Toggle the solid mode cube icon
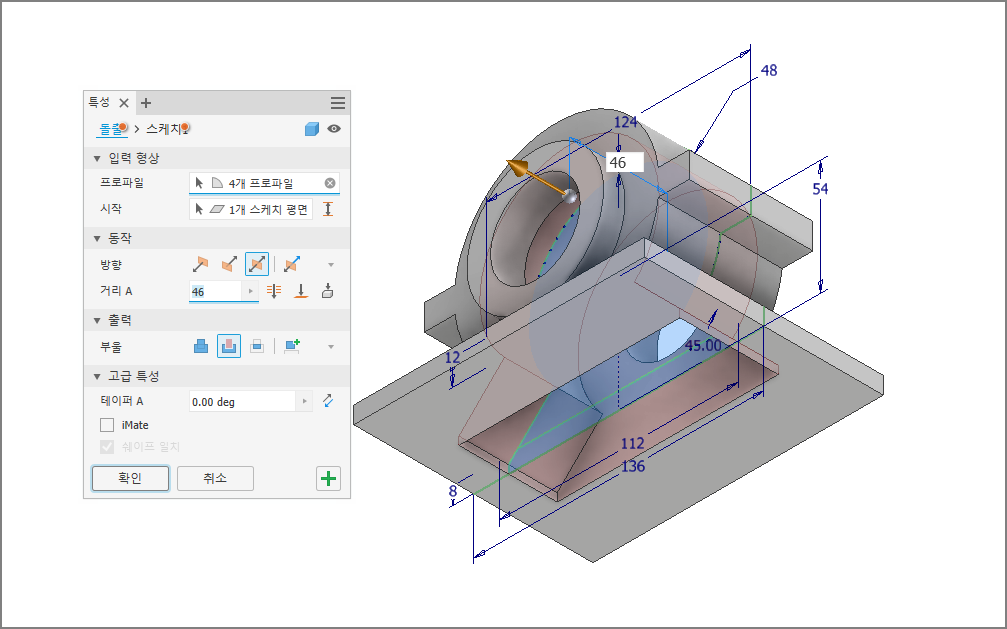Viewport: 1007px width, 629px height. tap(311, 128)
